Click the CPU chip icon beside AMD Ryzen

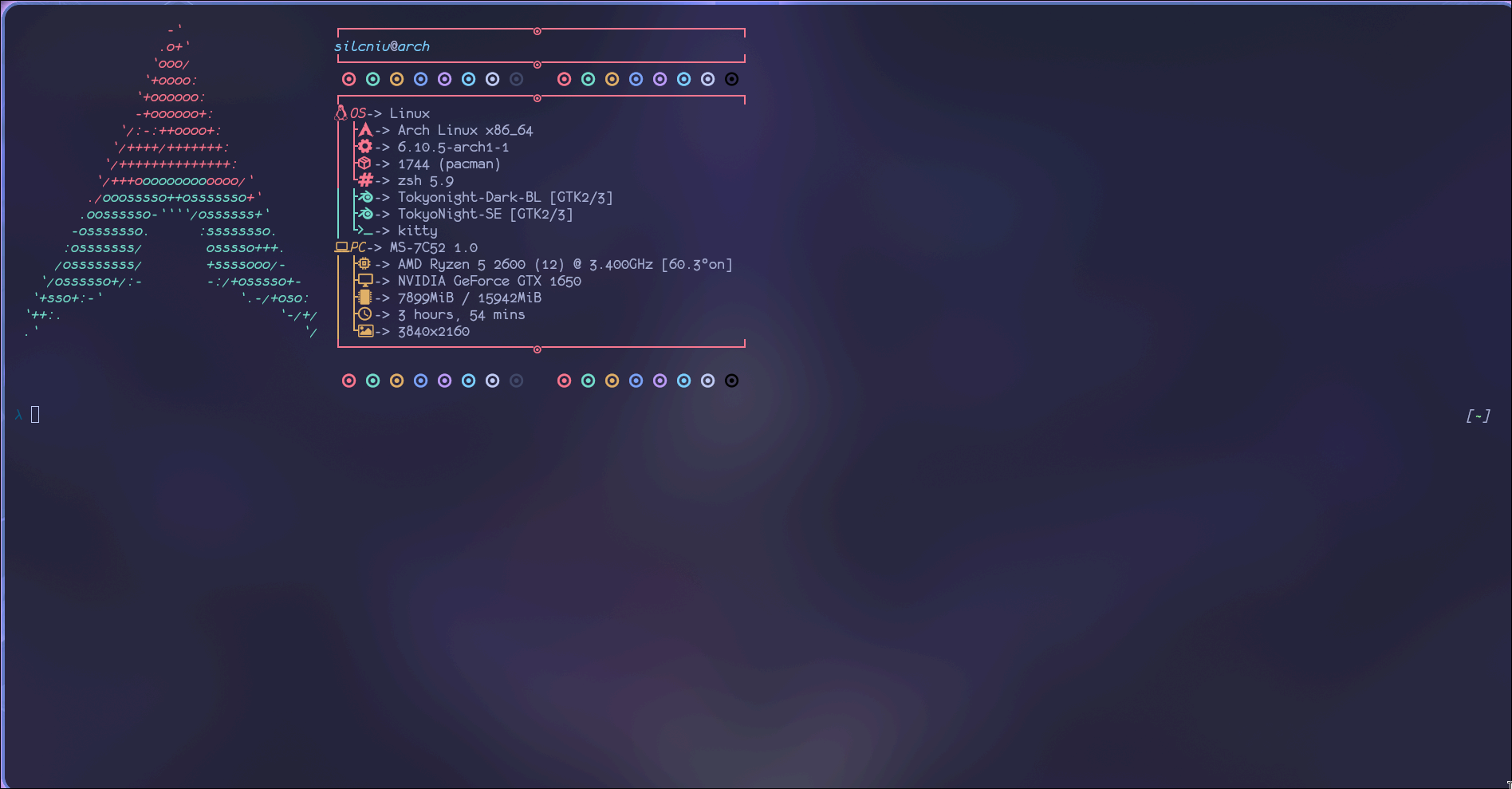(x=364, y=264)
